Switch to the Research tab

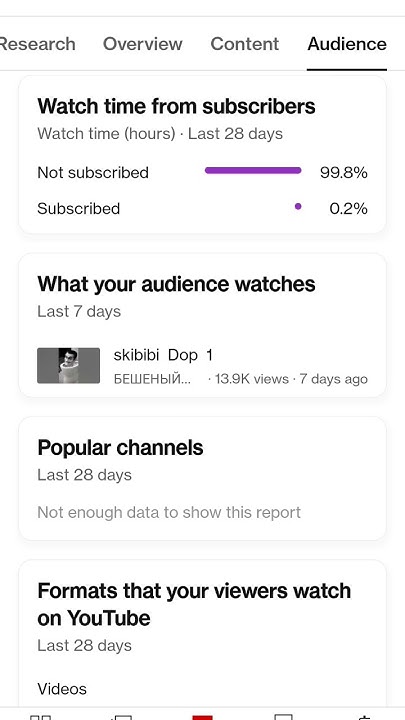(37, 44)
